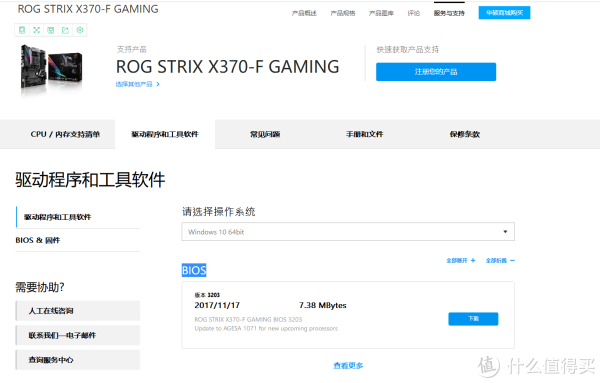This screenshot has width=600, height=383.
Task: Click the plus icon to expand all (全部展开)
Action: (473, 261)
